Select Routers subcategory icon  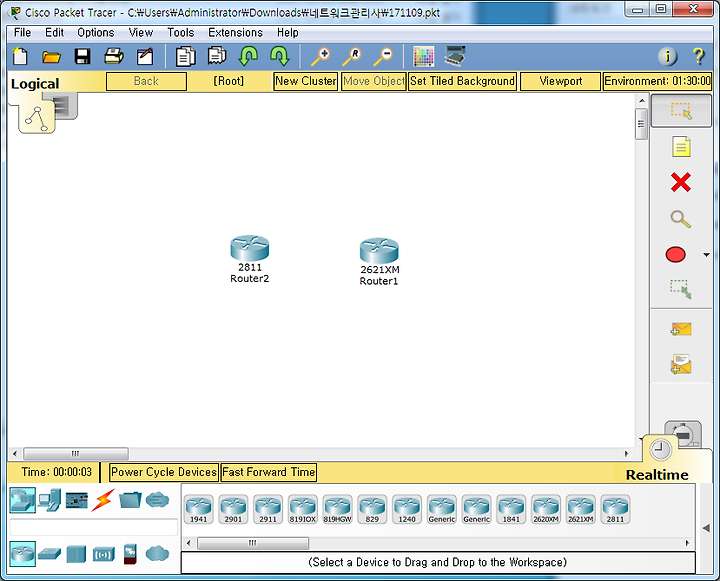click(22, 554)
